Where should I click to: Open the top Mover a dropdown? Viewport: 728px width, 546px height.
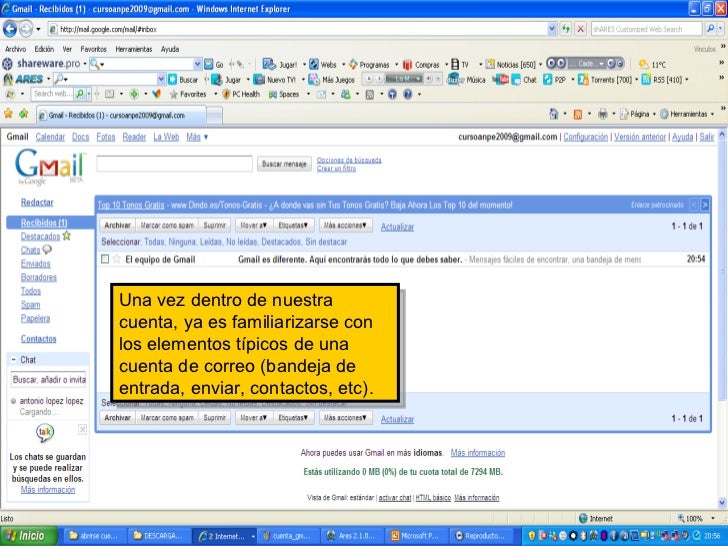point(254,225)
